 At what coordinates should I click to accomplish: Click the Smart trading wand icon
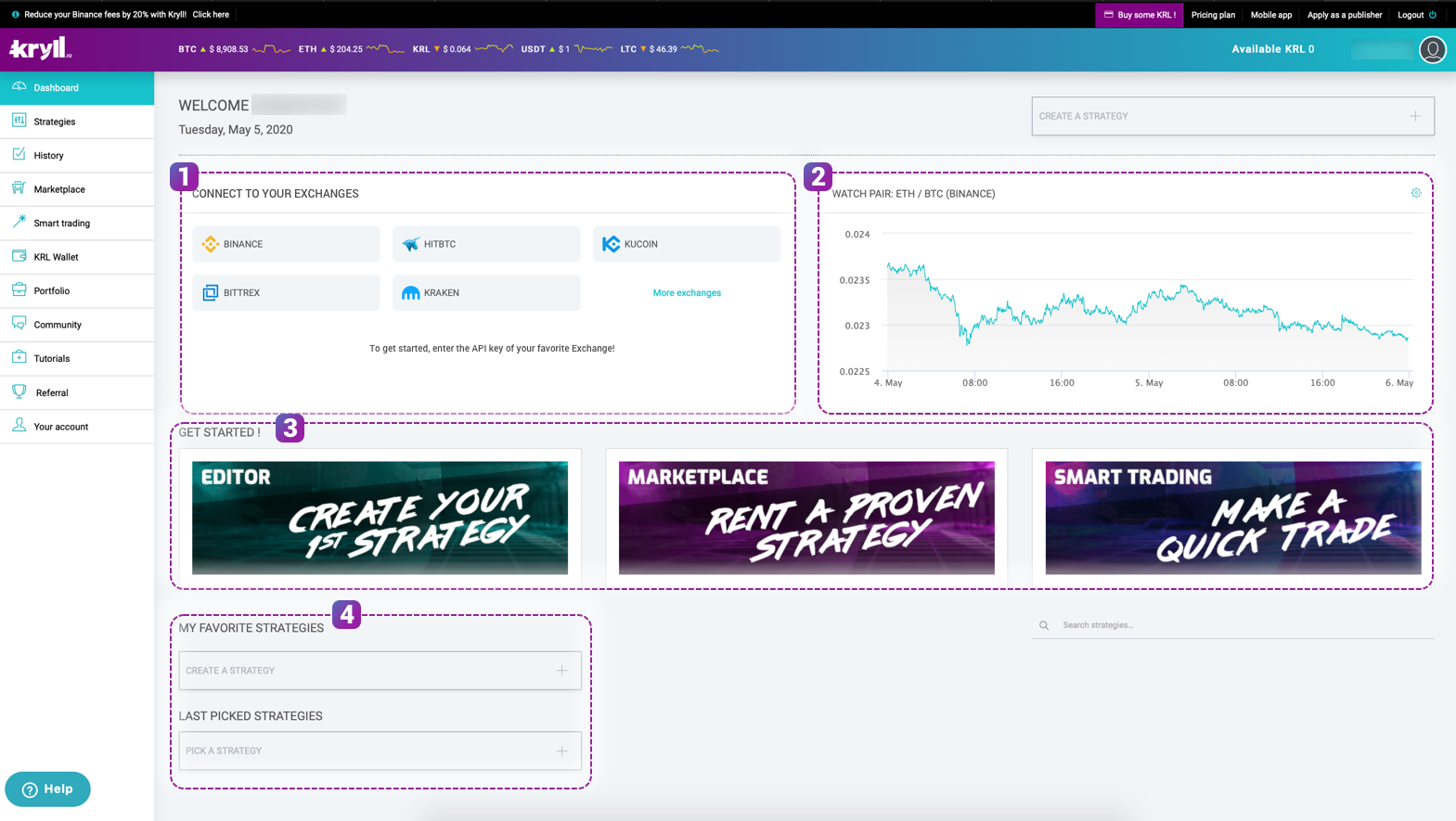(19, 222)
